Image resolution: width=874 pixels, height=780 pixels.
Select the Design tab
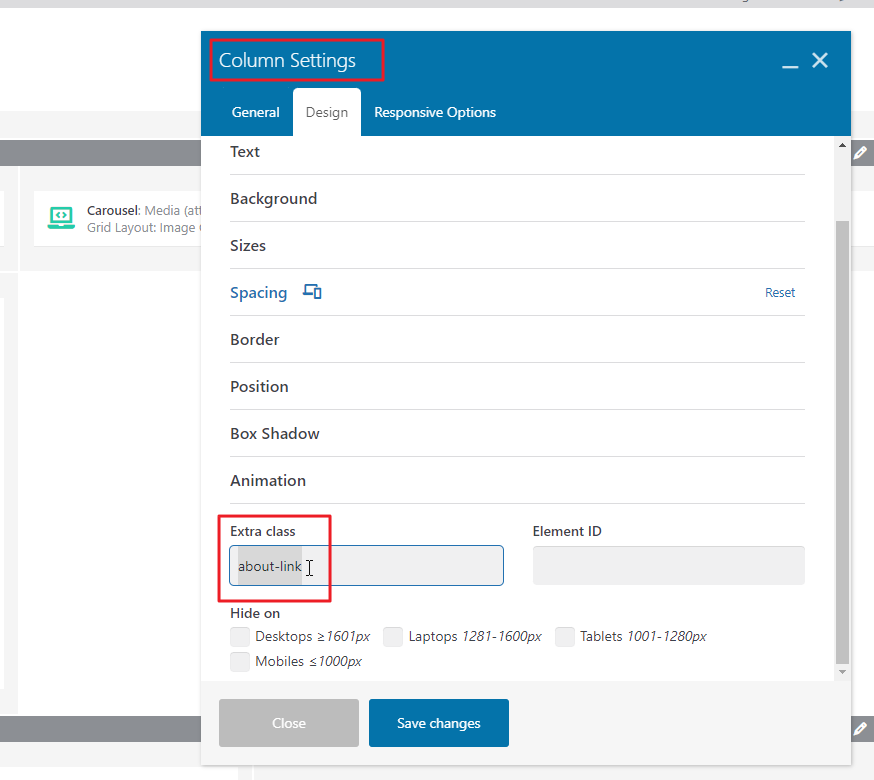(327, 112)
